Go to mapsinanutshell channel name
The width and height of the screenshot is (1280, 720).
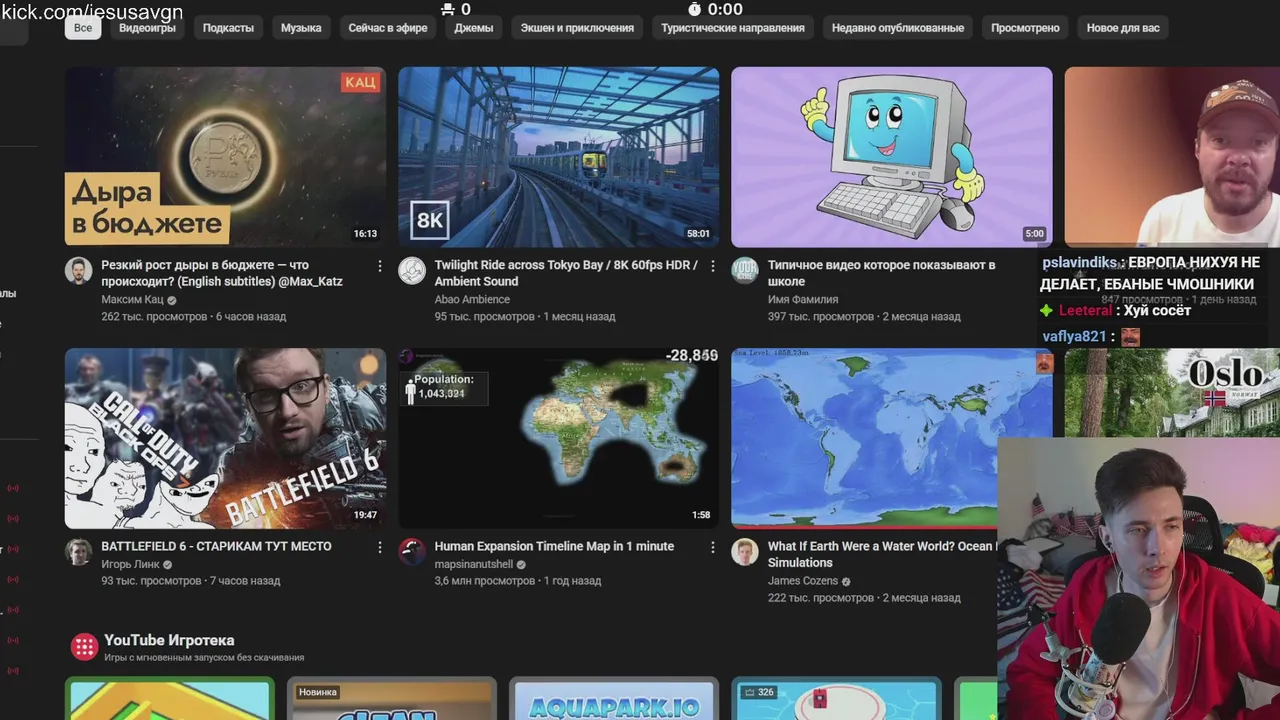(x=474, y=564)
